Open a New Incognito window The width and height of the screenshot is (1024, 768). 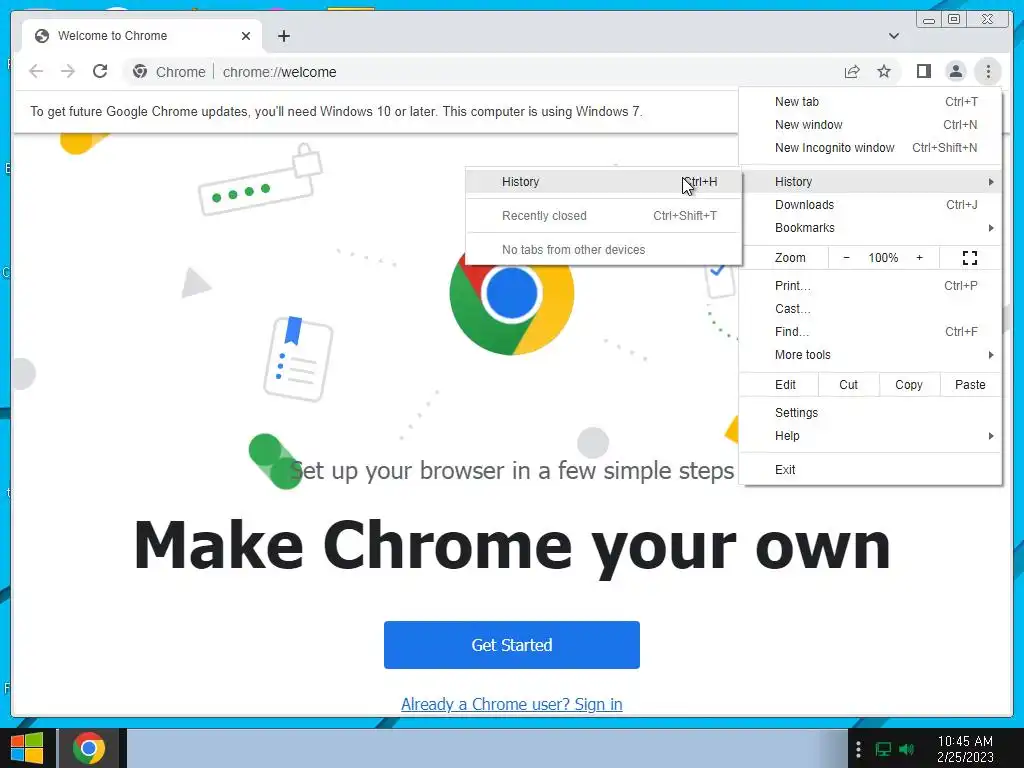point(871,148)
